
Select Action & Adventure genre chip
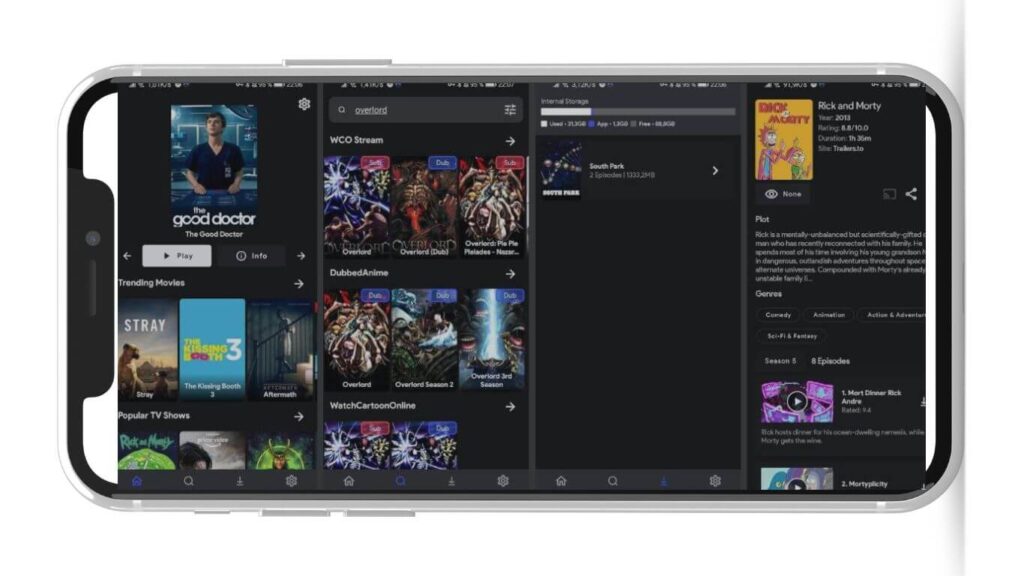coord(892,315)
